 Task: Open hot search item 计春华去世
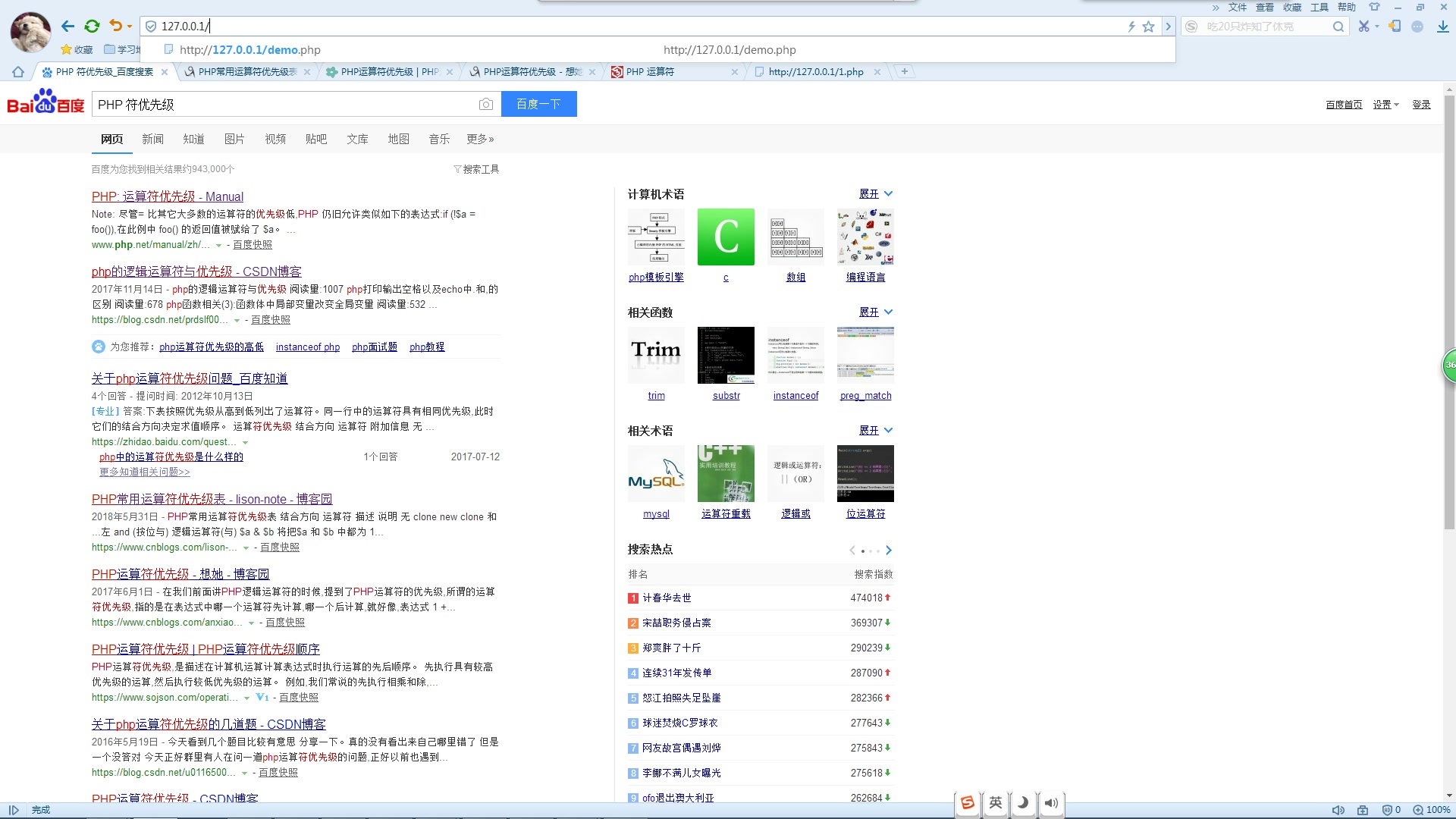click(x=667, y=598)
